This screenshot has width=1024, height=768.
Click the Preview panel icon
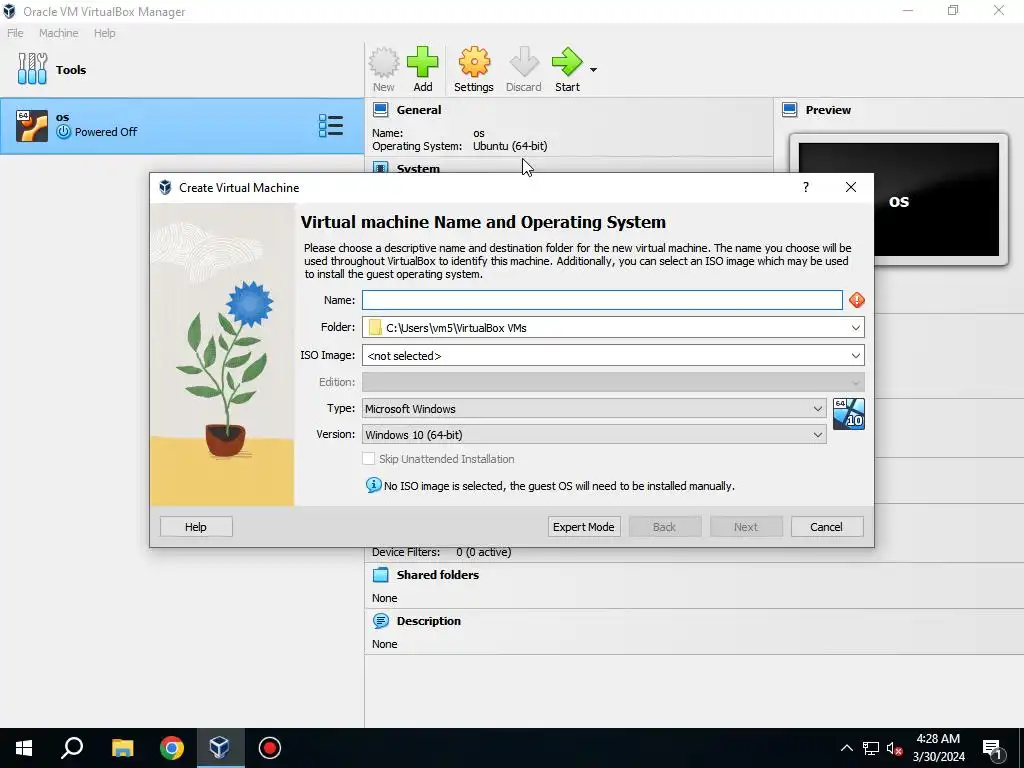[x=790, y=110]
